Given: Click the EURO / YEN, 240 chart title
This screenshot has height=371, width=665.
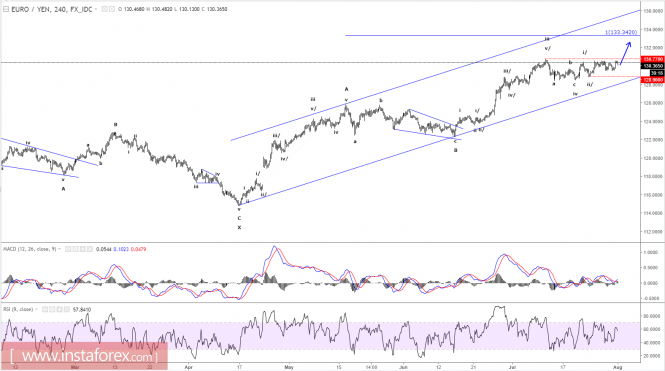Looking at the screenshot, I should 39,9.
